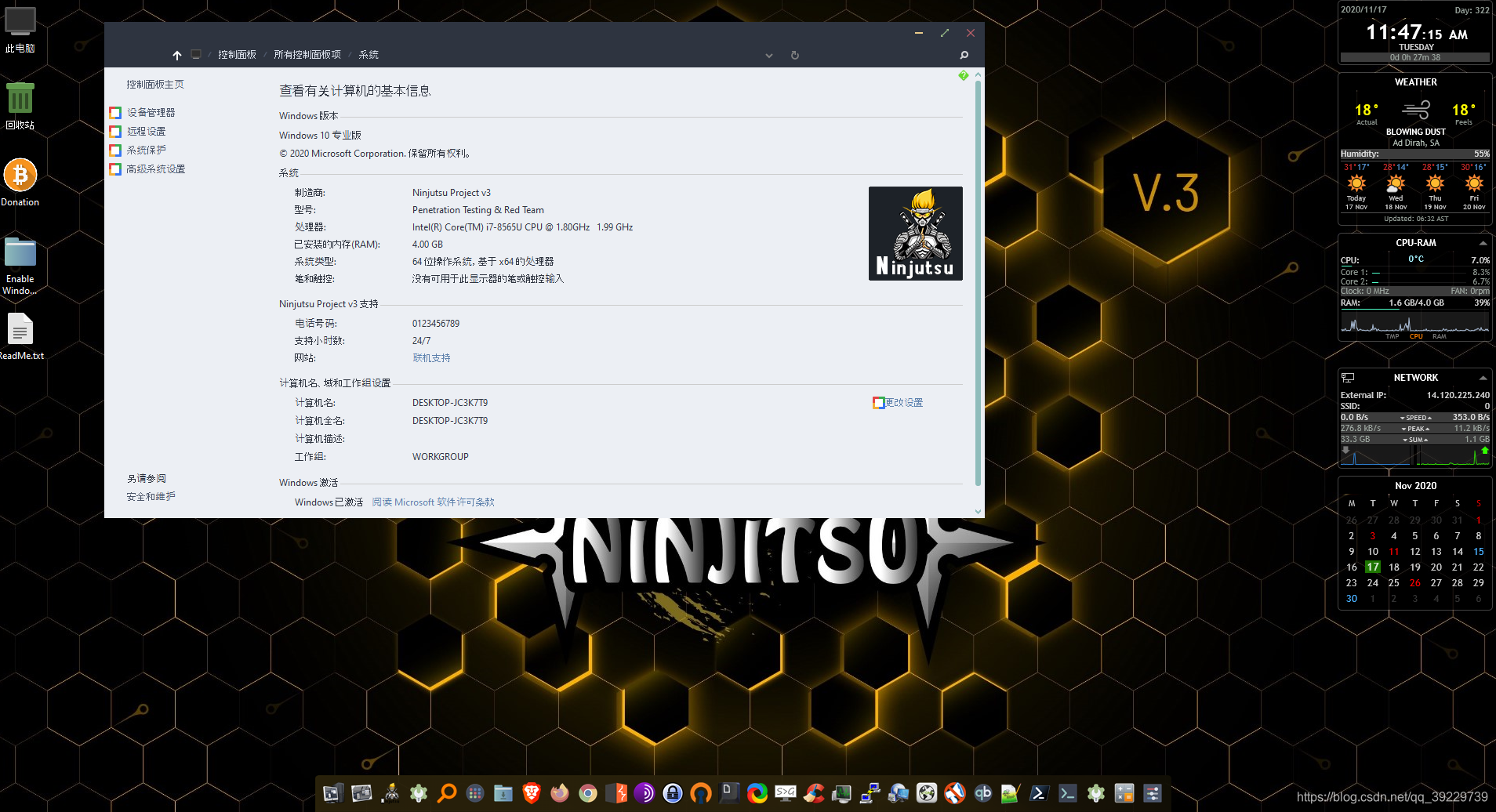Click the clock time in the date widget
Viewport: 1496px width, 812px height.
[x=1416, y=33]
